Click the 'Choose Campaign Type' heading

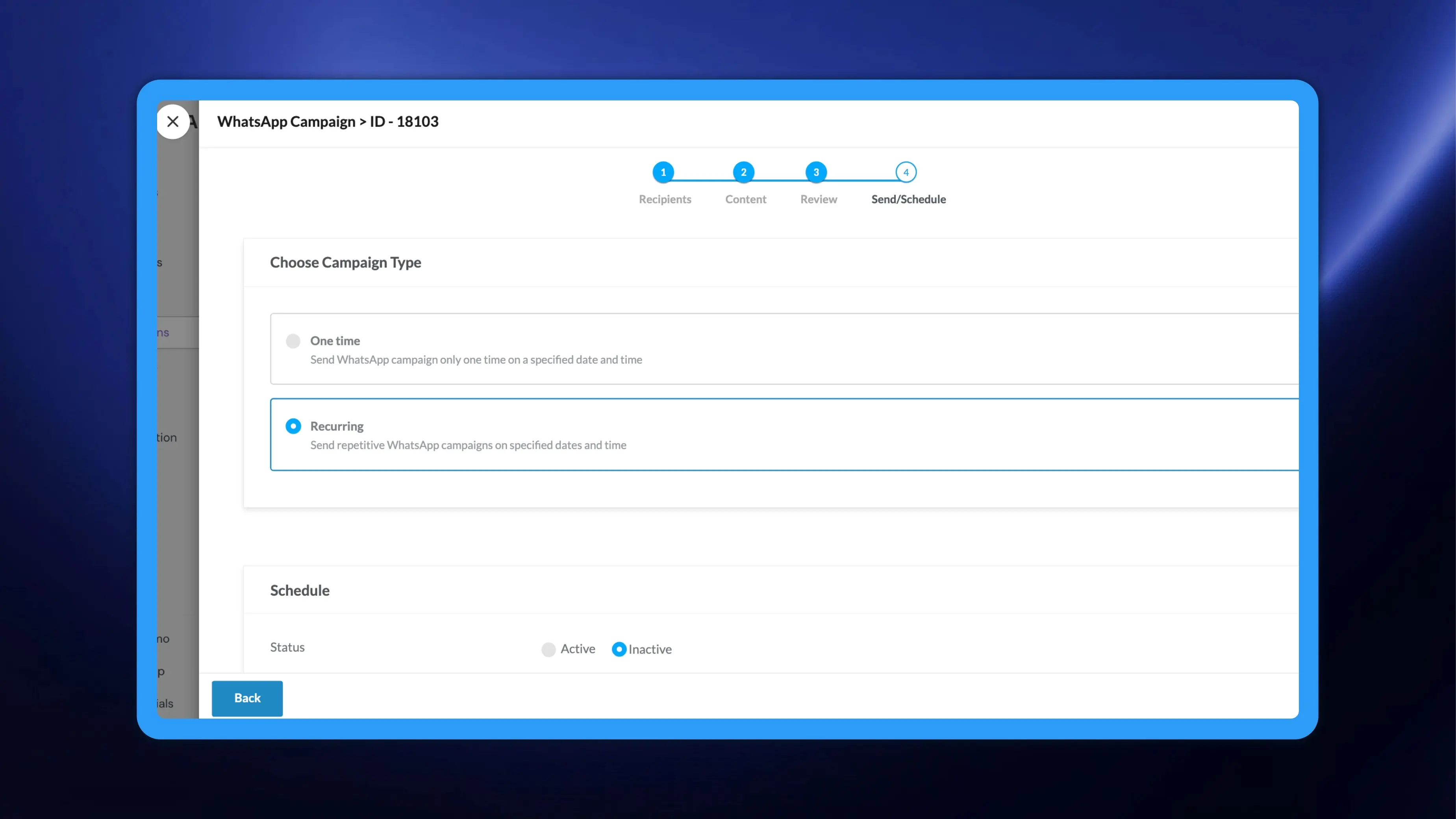[345, 262]
